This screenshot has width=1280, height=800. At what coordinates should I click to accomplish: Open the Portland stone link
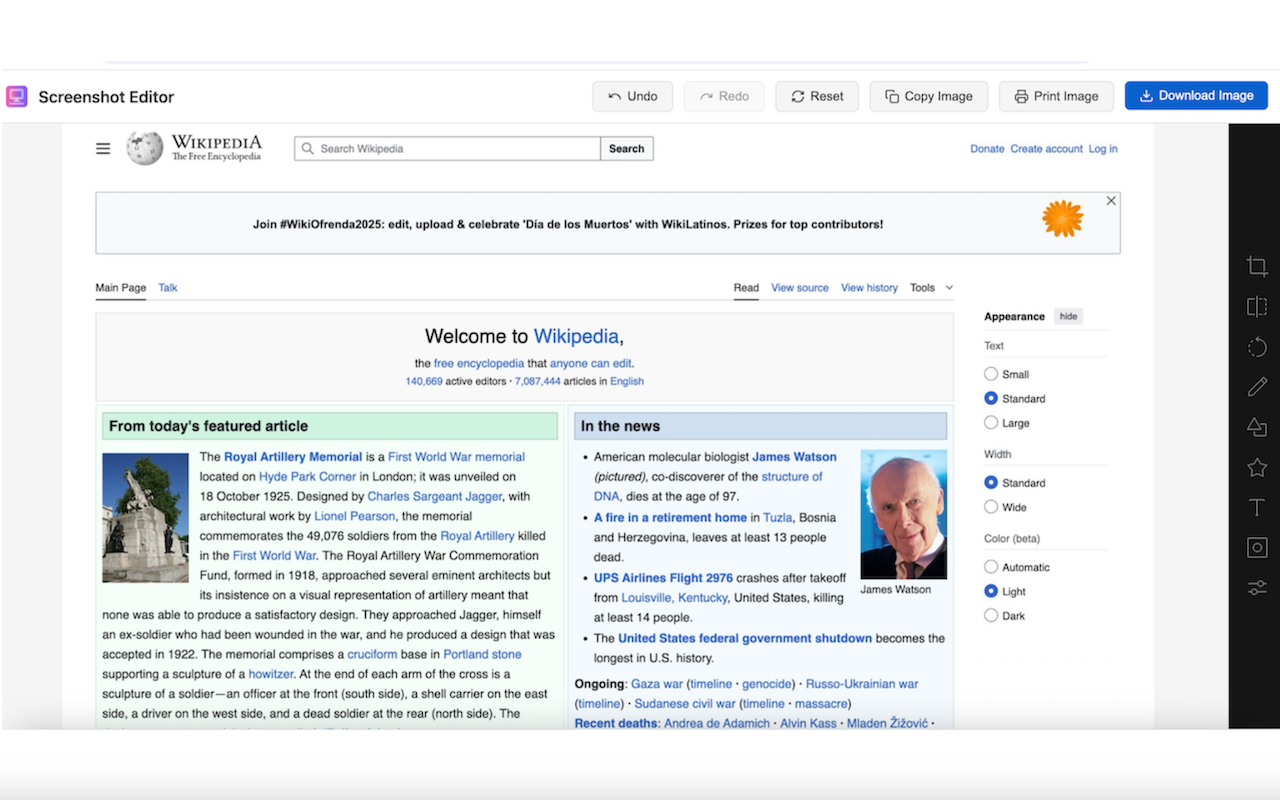pyautogui.click(x=482, y=654)
